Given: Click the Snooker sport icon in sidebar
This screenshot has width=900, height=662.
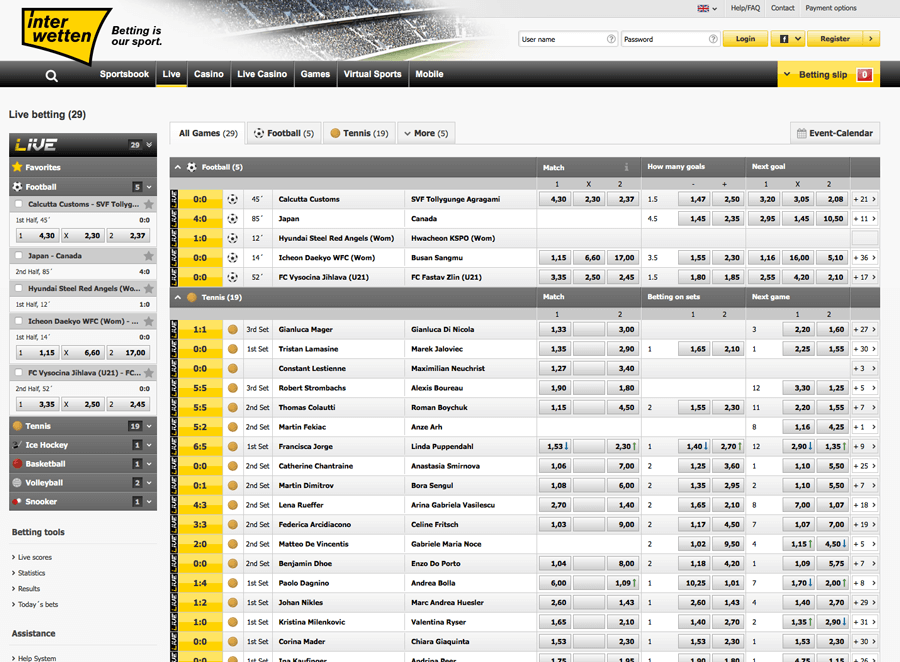Looking at the screenshot, I should pos(17,502).
